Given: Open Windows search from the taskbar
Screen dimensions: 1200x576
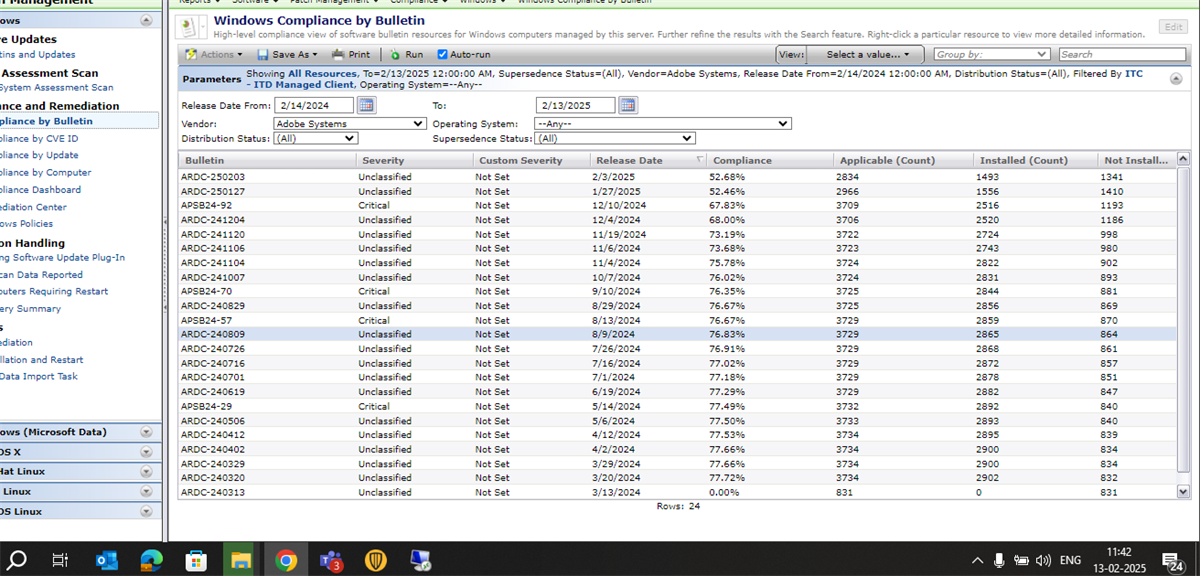Looking at the screenshot, I should point(17,560).
